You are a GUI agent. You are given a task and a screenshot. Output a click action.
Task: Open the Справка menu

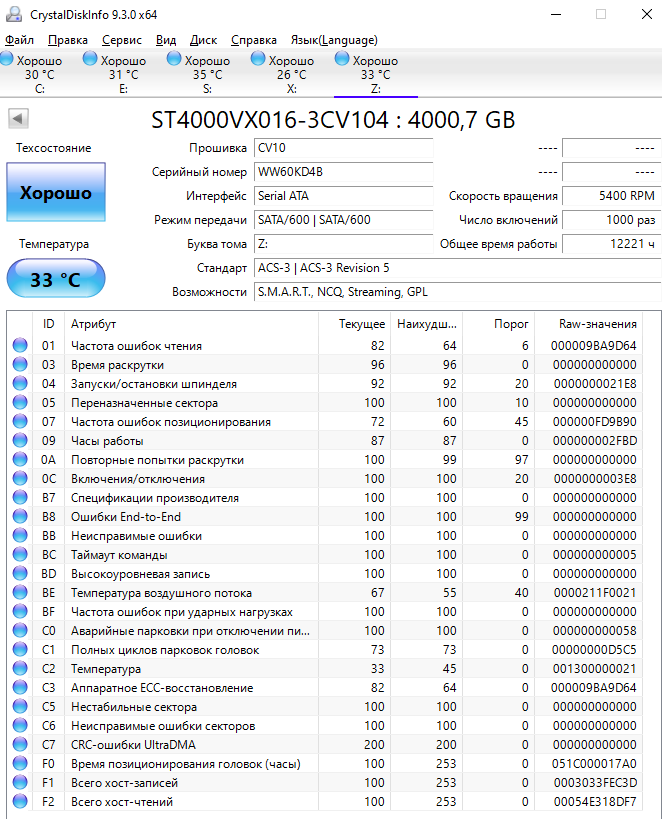click(x=254, y=40)
